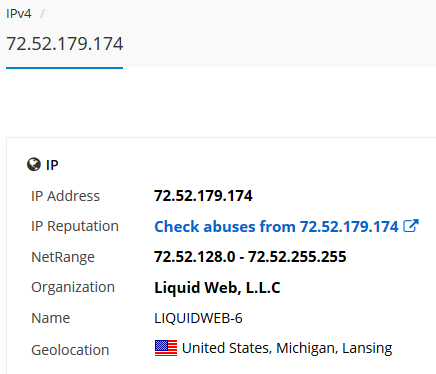Click the Name field label
This screenshot has width=436, height=374.
pos(50,318)
